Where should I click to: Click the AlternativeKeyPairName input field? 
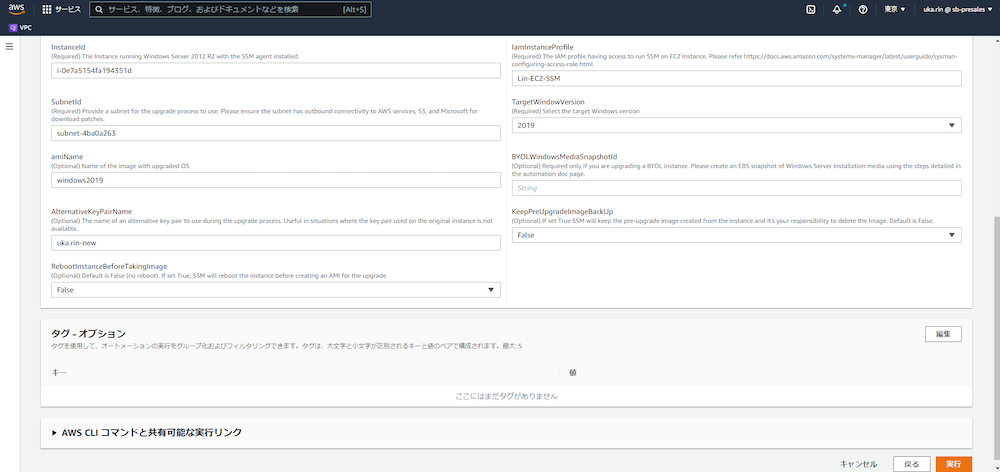pyautogui.click(x=276, y=243)
